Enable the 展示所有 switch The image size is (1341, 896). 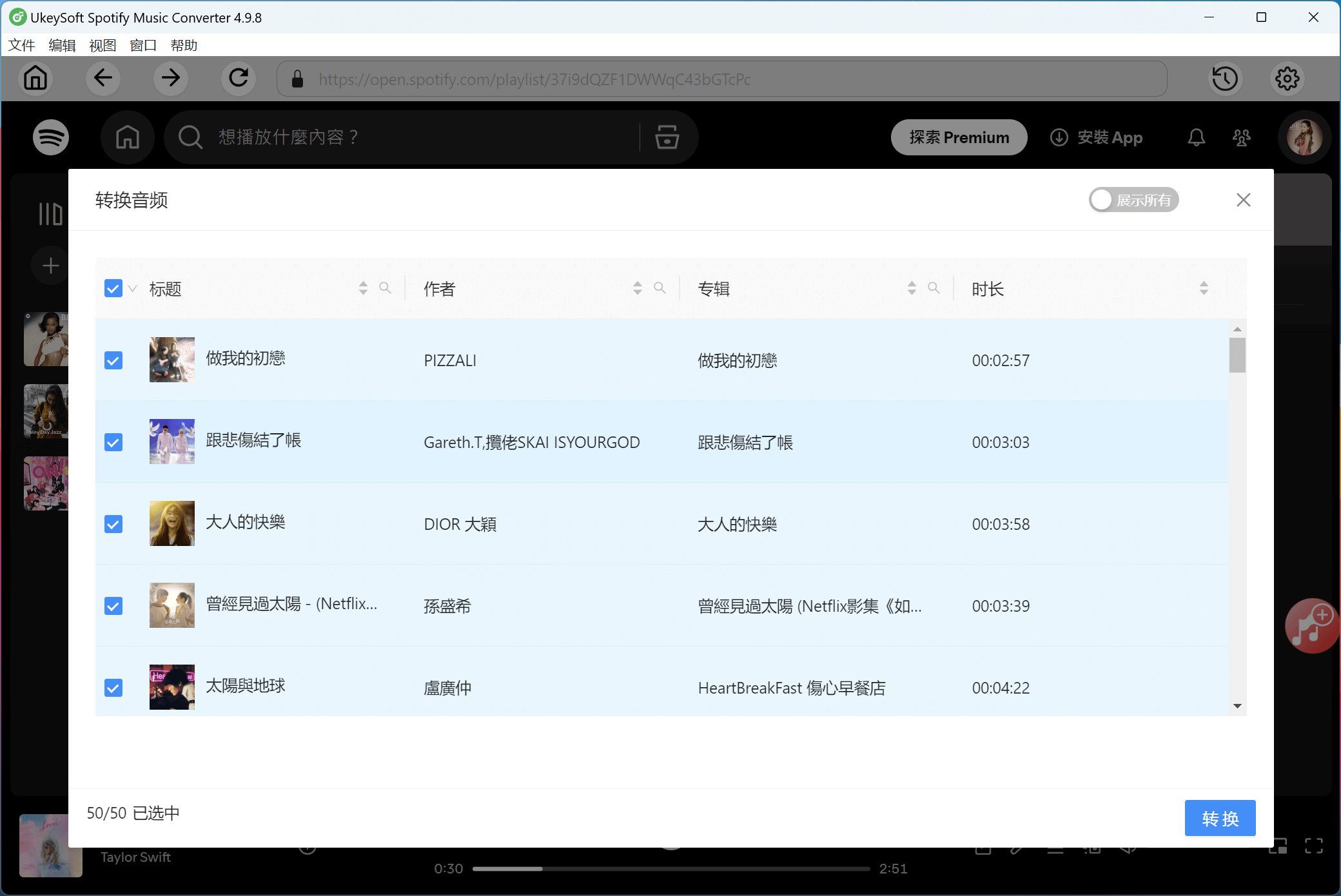pyautogui.click(x=1133, y=200)
